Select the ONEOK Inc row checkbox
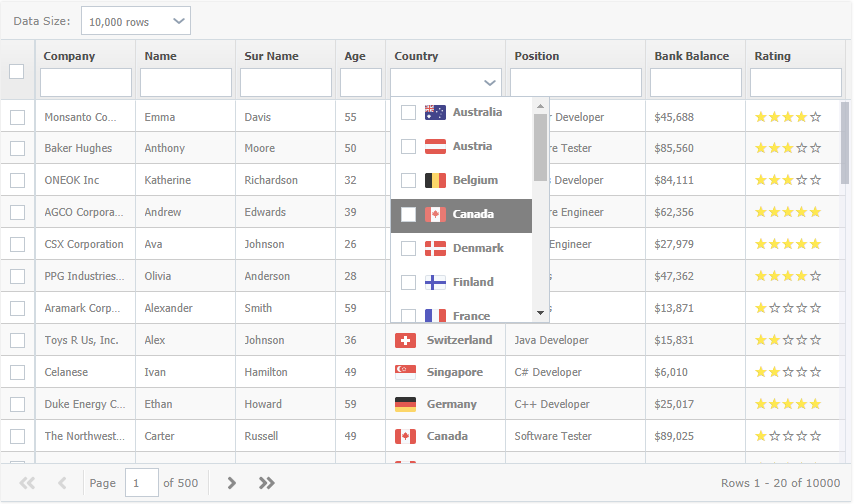854x504 pixels. 17,180
